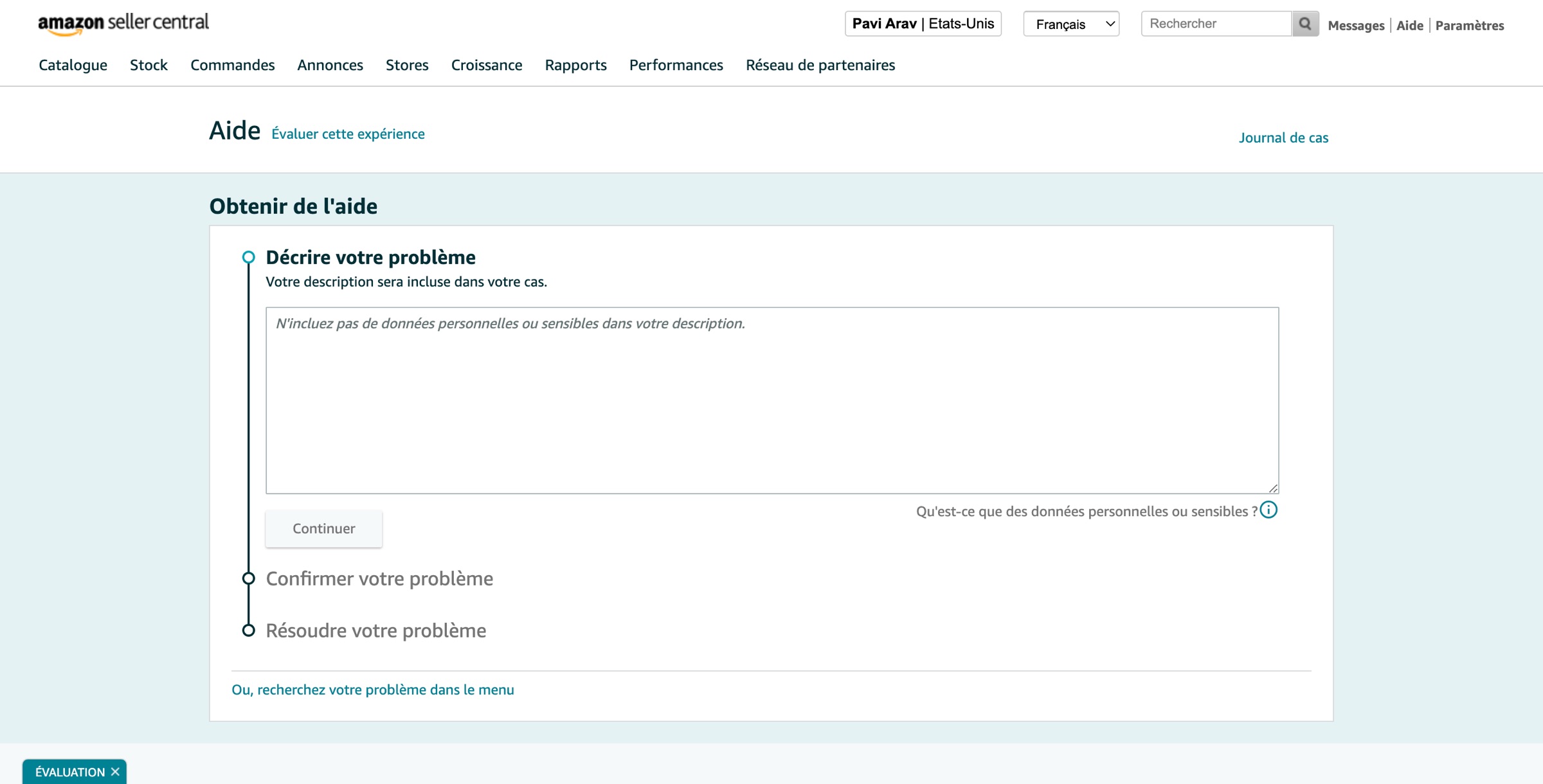The width and height of the screenshot is (1543, 784).
Task: Click into the Rechercher search field
Action: click(1216, 24)
